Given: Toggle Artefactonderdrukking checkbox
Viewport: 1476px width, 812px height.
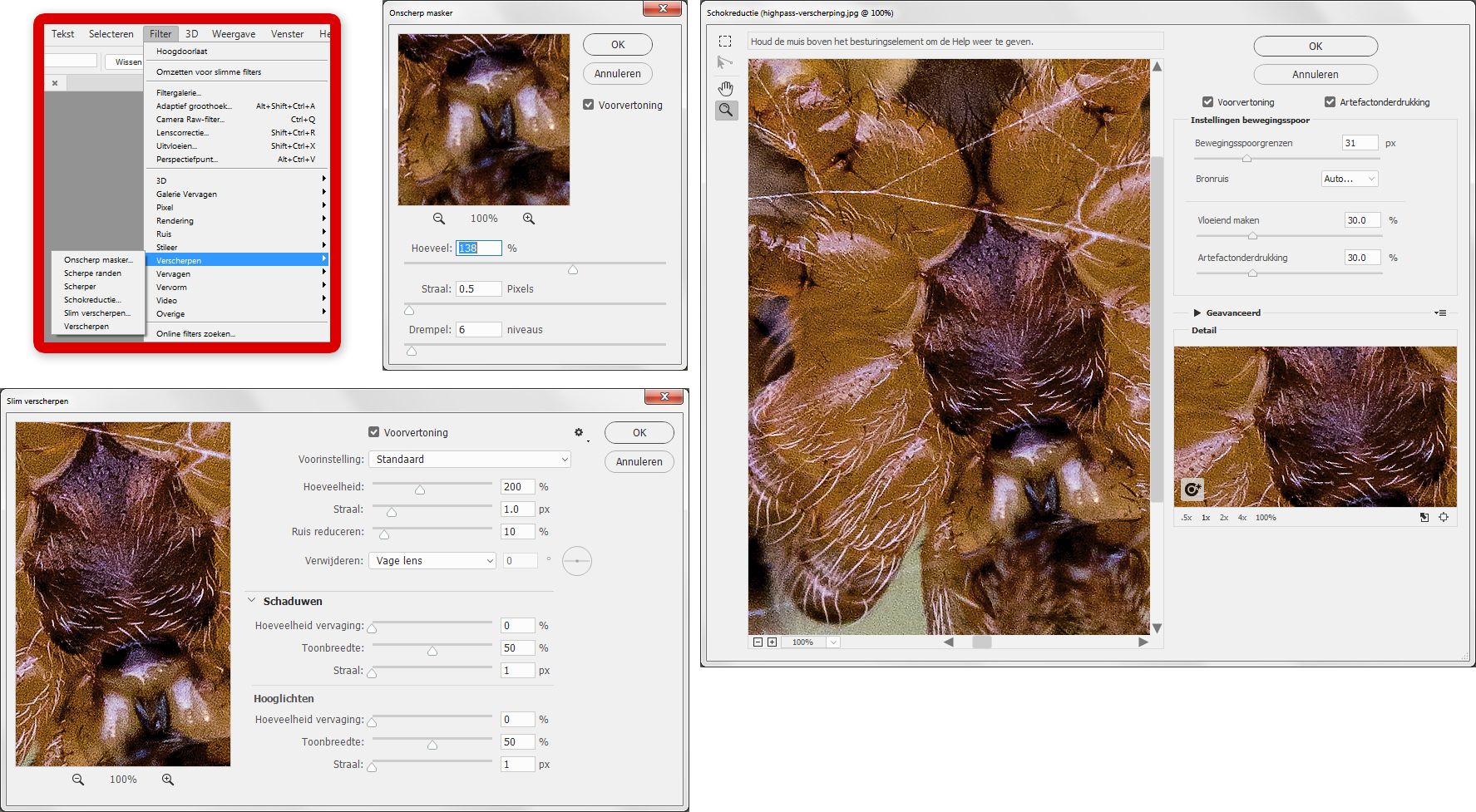Looking at the screenshot, I should pos(1330,102).
